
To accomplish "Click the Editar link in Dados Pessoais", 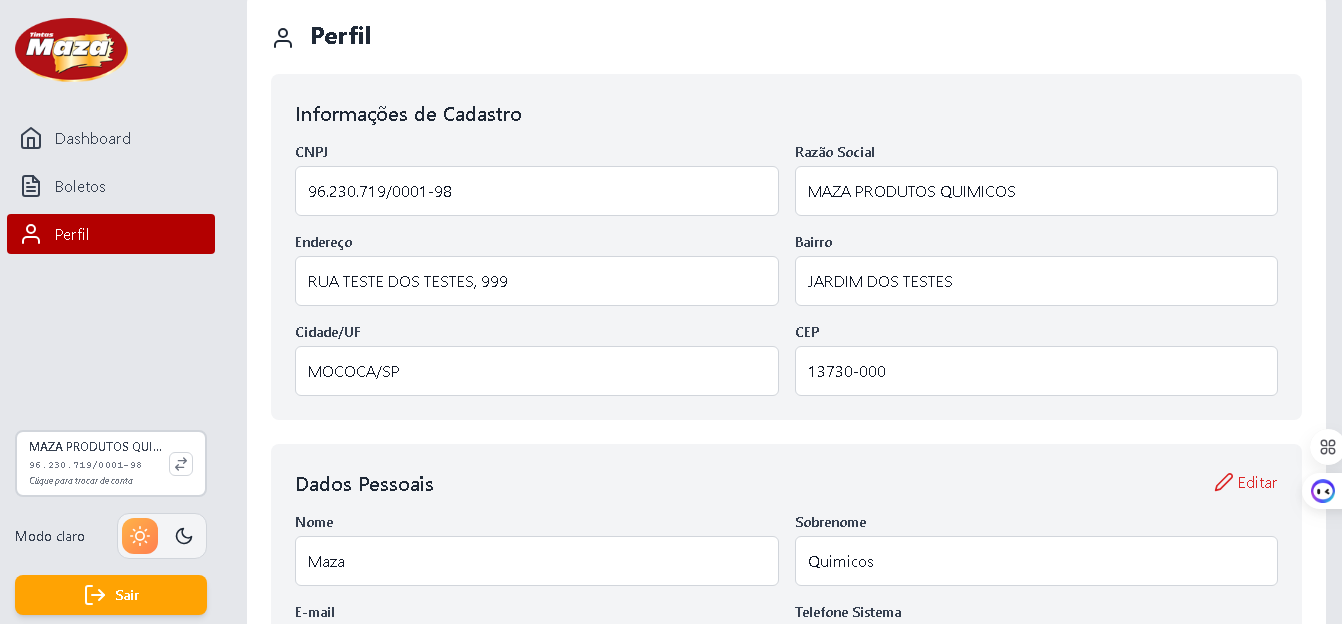I will (1257, 483).
